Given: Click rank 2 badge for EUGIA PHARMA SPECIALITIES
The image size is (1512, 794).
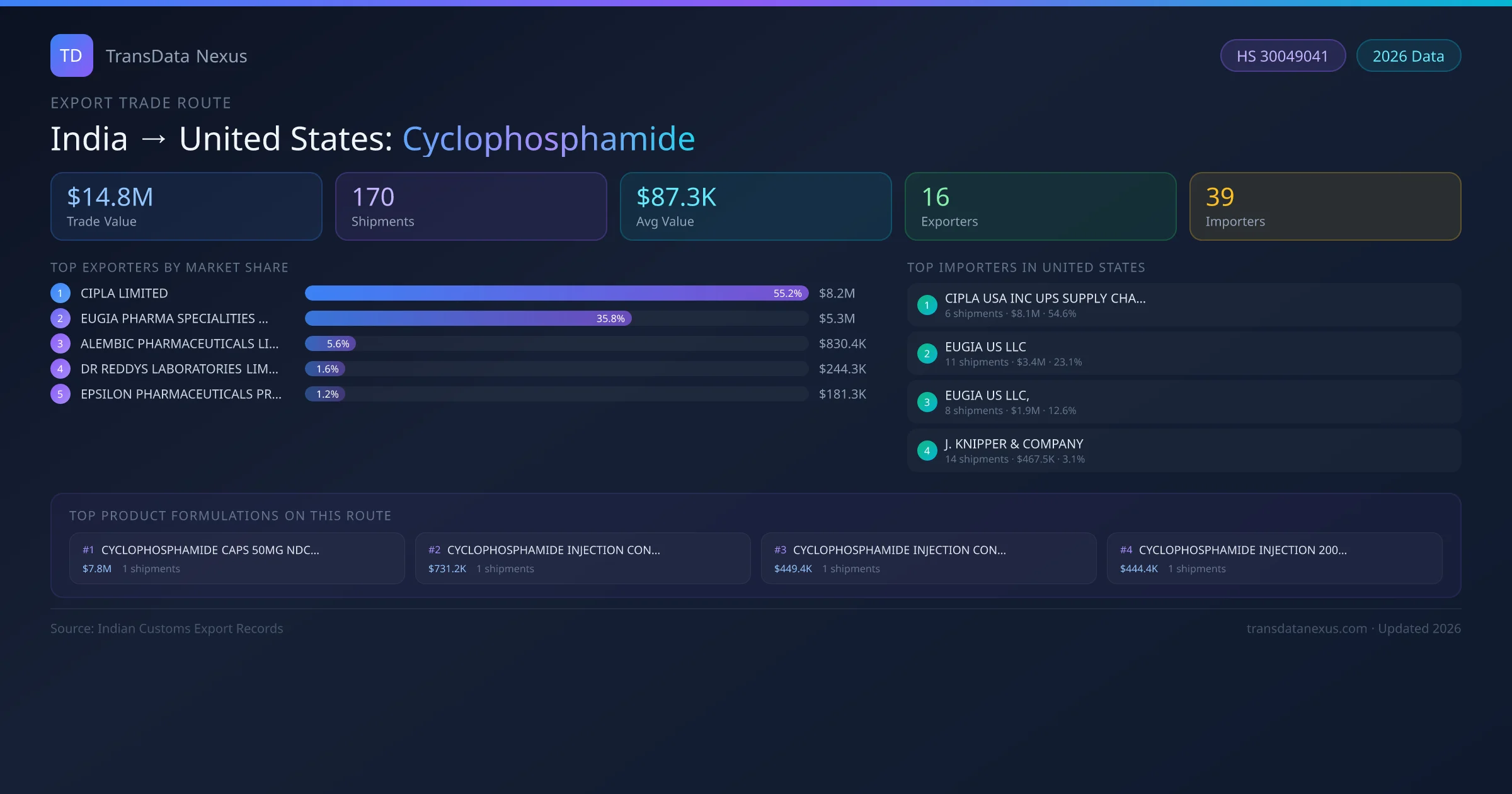Looking at the screenshot, I should tap(60, 318).
